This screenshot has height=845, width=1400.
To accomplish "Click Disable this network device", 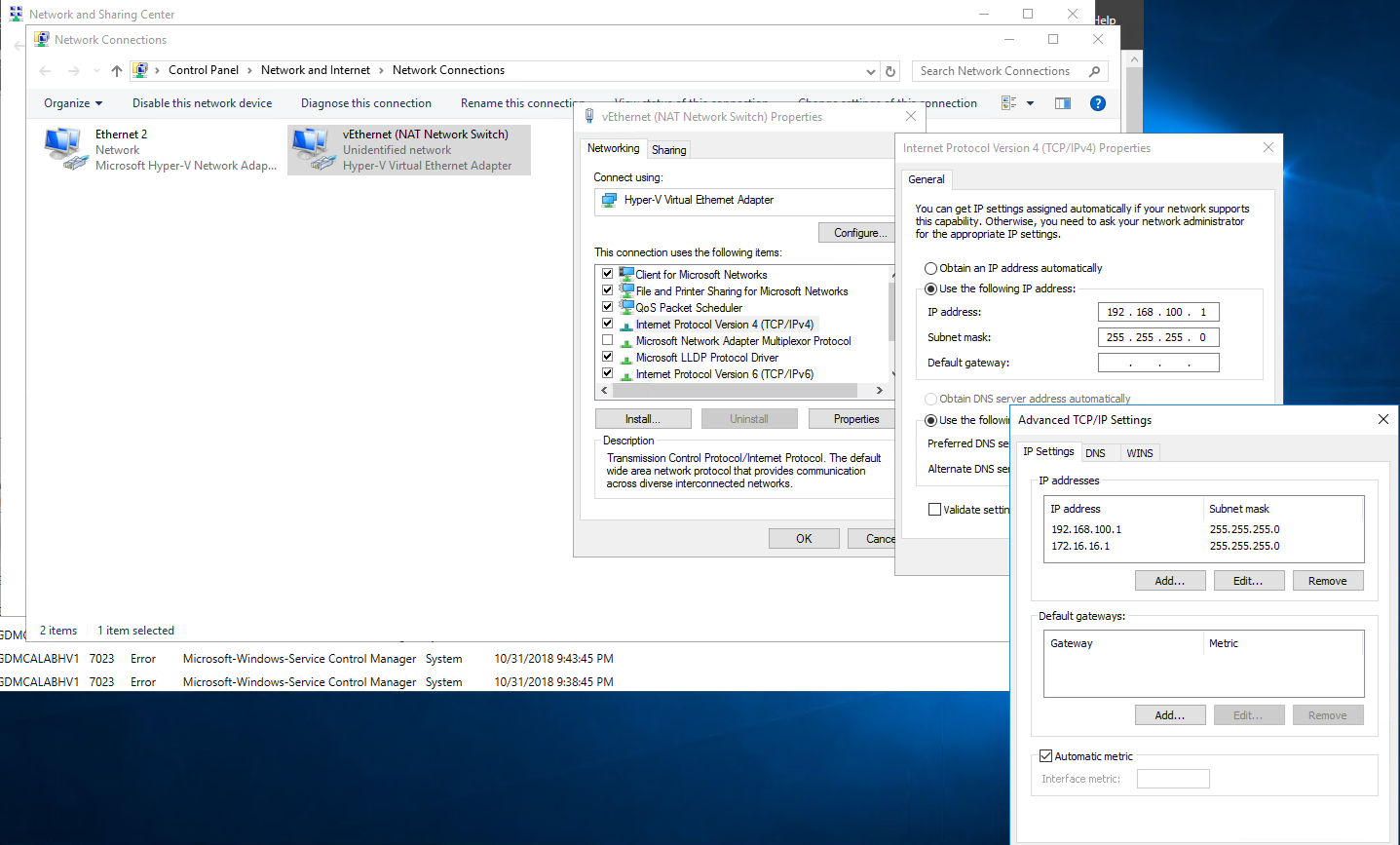I will pos(203,103).
